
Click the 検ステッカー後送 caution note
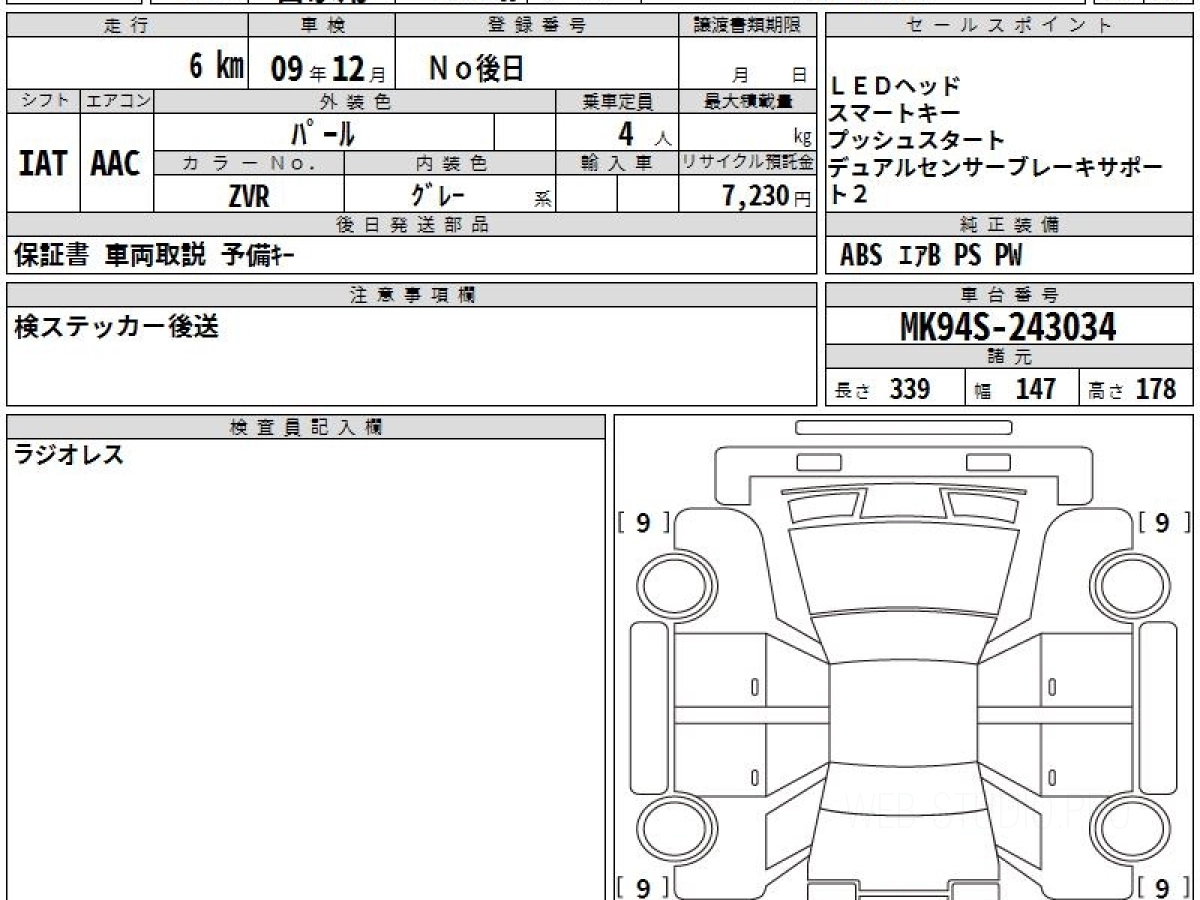pos(116,326)
